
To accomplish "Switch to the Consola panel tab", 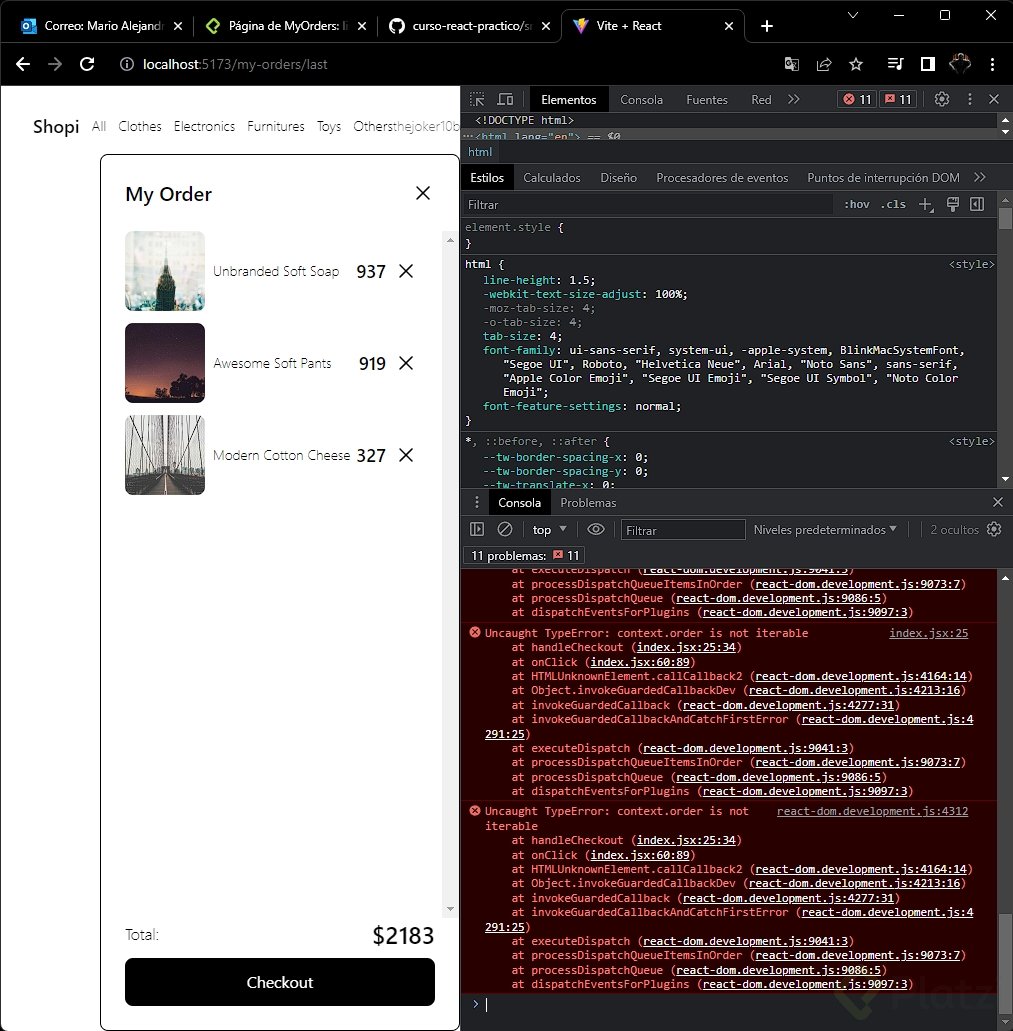I will click(519, 502).
